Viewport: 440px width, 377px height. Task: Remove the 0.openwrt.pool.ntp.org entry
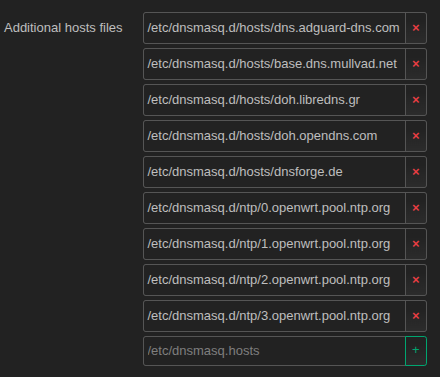pyautogui.click(x=416, y=208)
